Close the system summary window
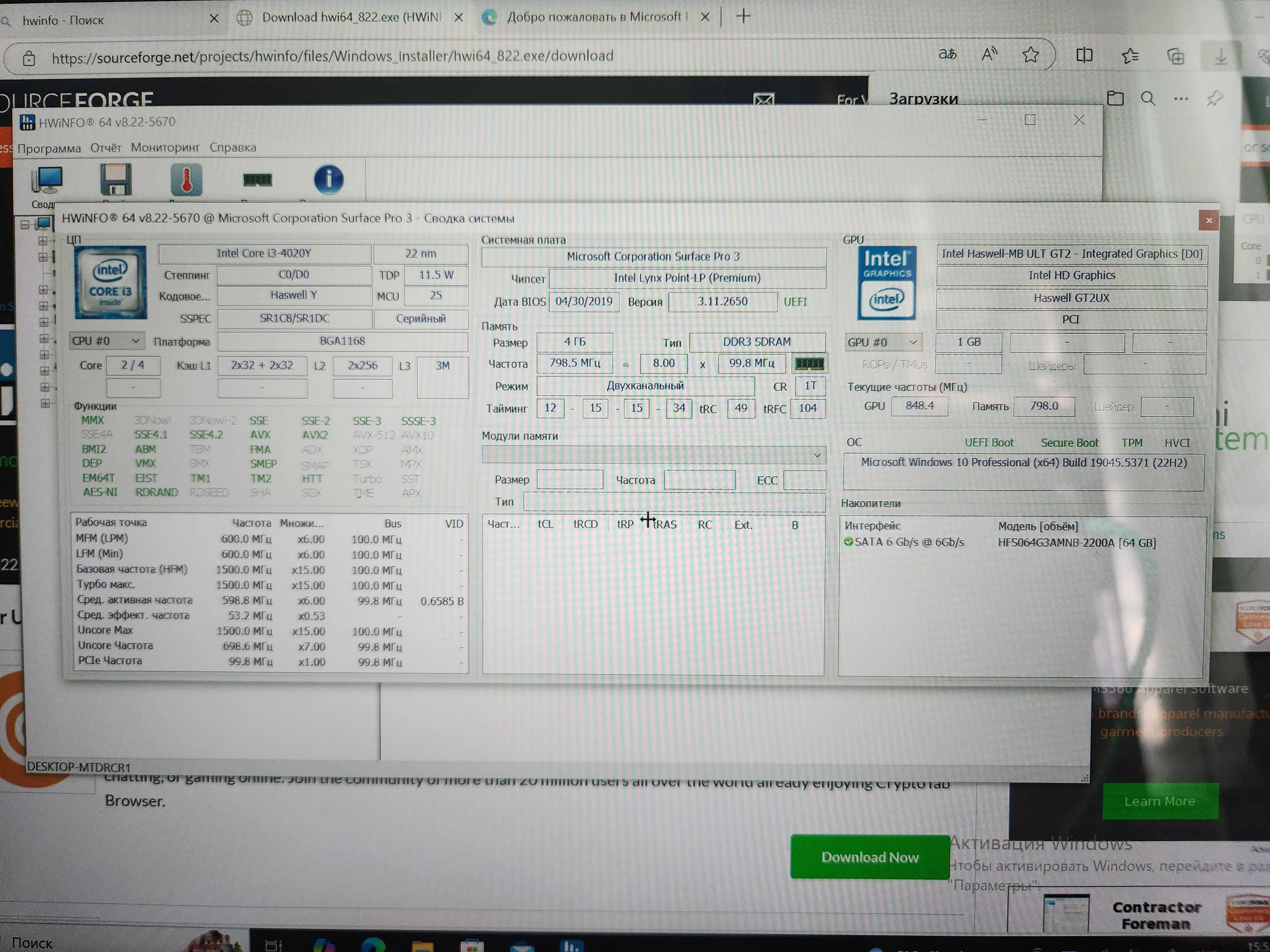Viewport: 1270px width, 952px height. click(x=1208, y=220)
